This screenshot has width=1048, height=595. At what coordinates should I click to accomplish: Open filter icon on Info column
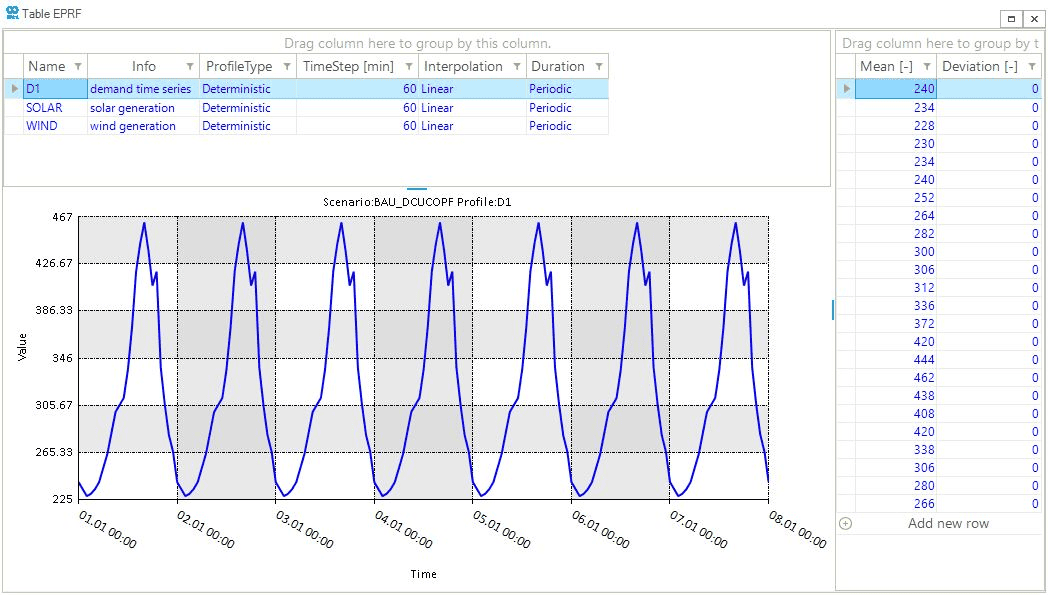pos(190,67)
